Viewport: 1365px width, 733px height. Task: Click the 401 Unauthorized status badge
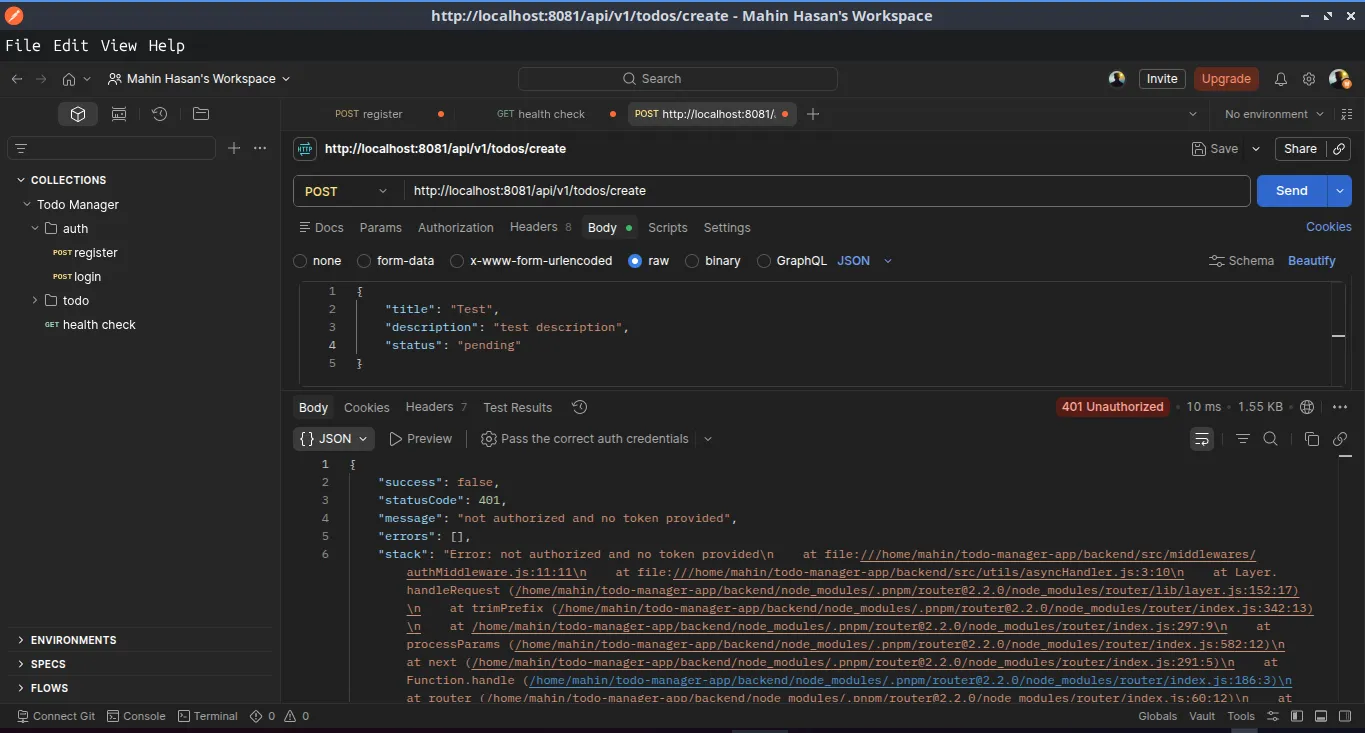pos(1113,407)
